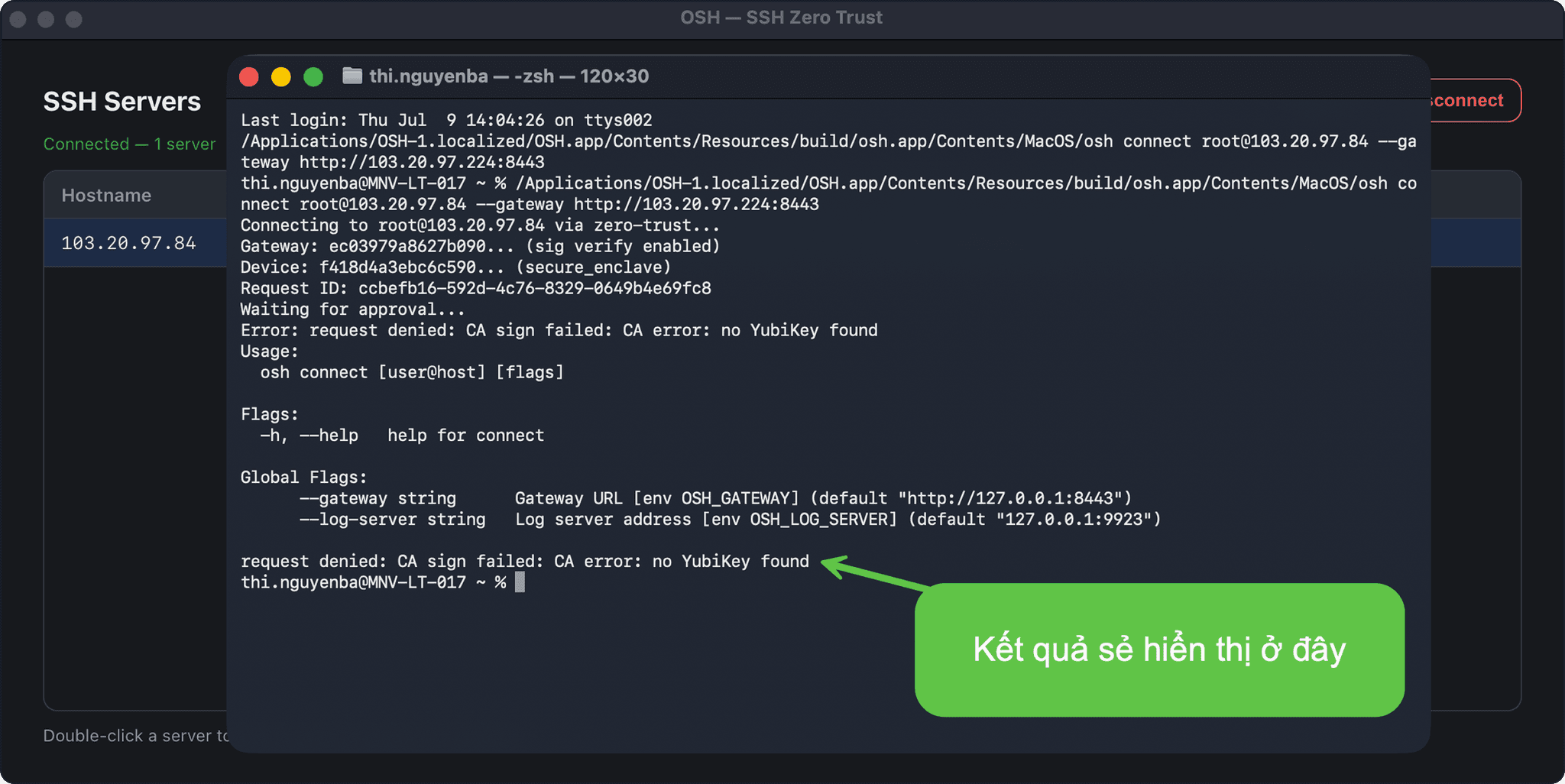Click the '-h, --help' flag line
Screen dimensions: 1565x784
[x=402, y=435]
